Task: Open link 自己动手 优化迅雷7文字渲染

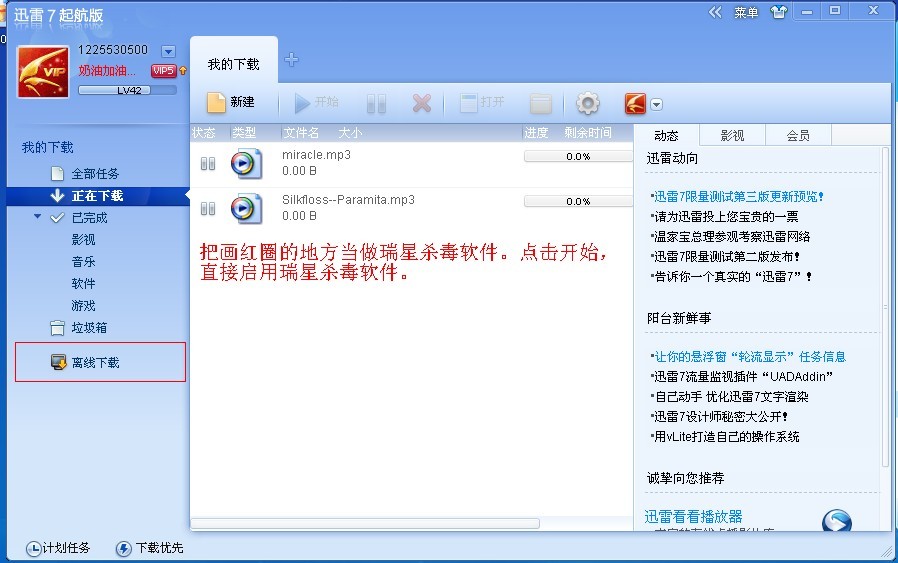Action: click(x=730, y=396)
